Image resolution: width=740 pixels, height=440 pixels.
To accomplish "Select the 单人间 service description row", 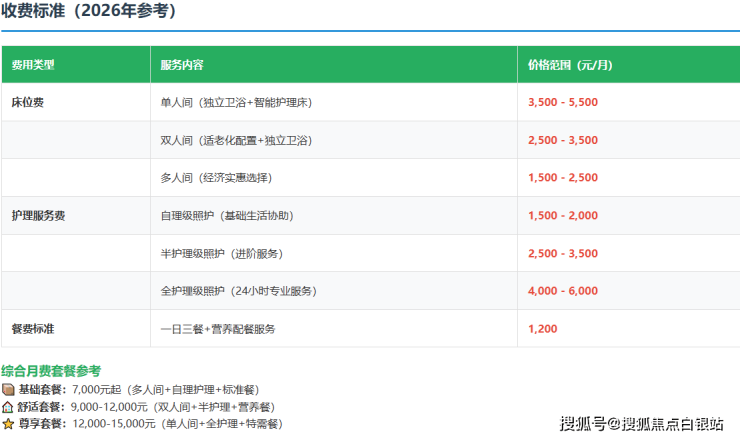I will [243, 102].
